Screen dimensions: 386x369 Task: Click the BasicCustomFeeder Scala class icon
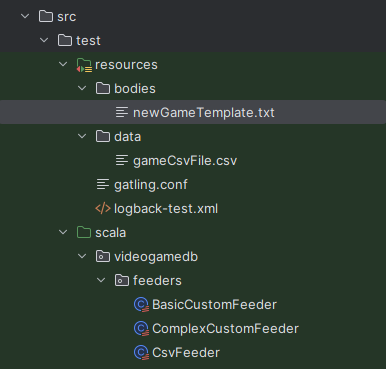141,305
